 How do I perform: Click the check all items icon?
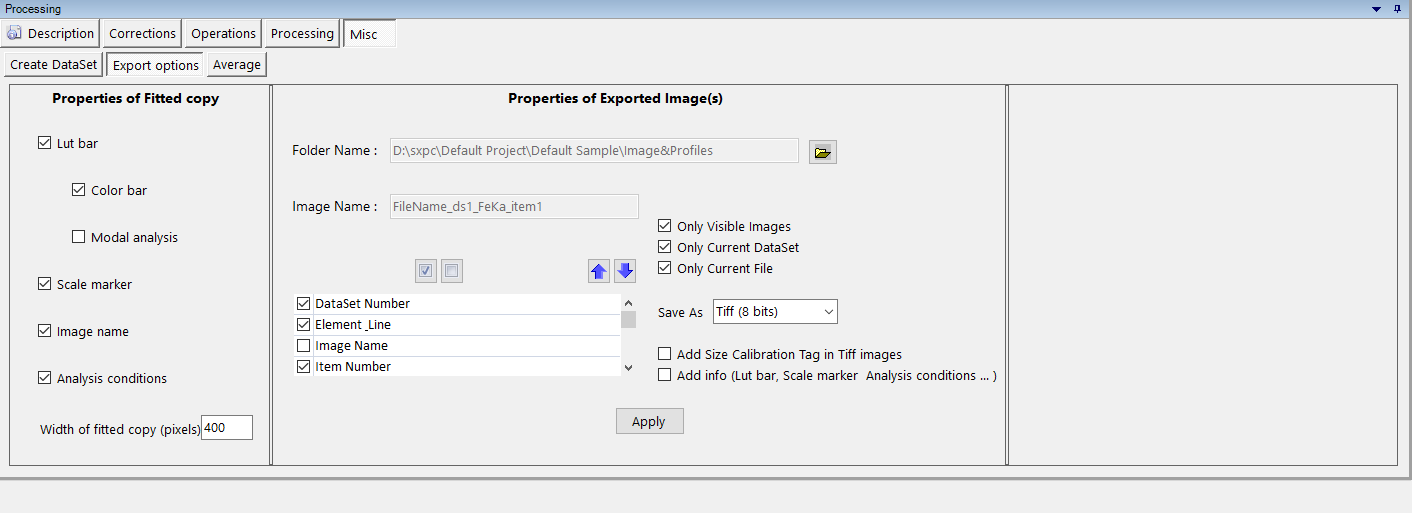click(x=426, y=271)
